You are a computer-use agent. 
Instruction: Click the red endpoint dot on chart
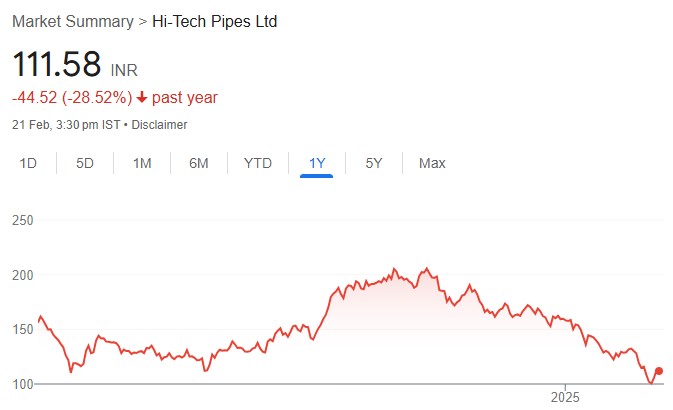tap(658, 371)
